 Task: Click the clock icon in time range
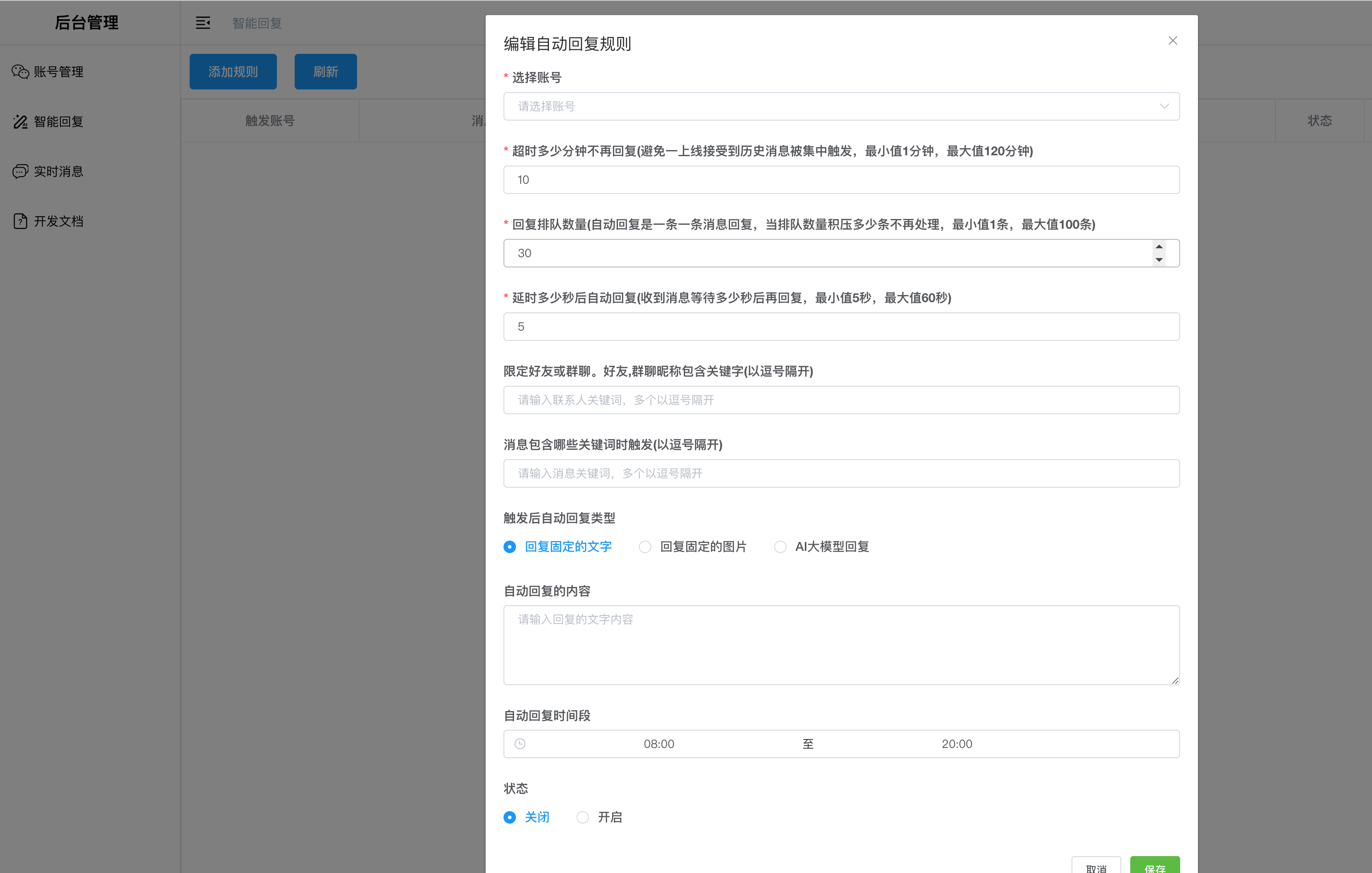click(x=520, y=744)
